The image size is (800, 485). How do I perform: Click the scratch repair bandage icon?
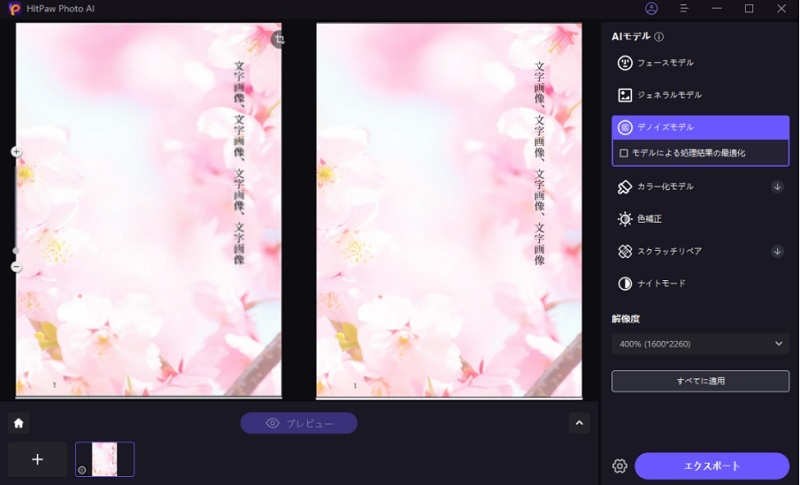click(624, 251)
